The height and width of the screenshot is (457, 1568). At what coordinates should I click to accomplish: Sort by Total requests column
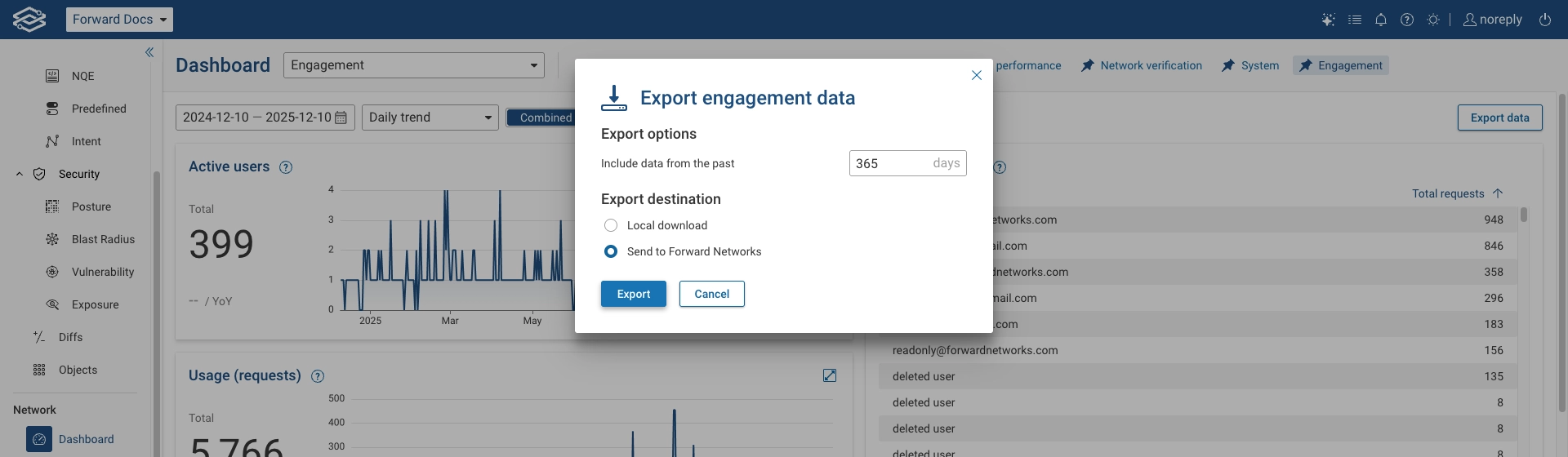[1448, 193]
